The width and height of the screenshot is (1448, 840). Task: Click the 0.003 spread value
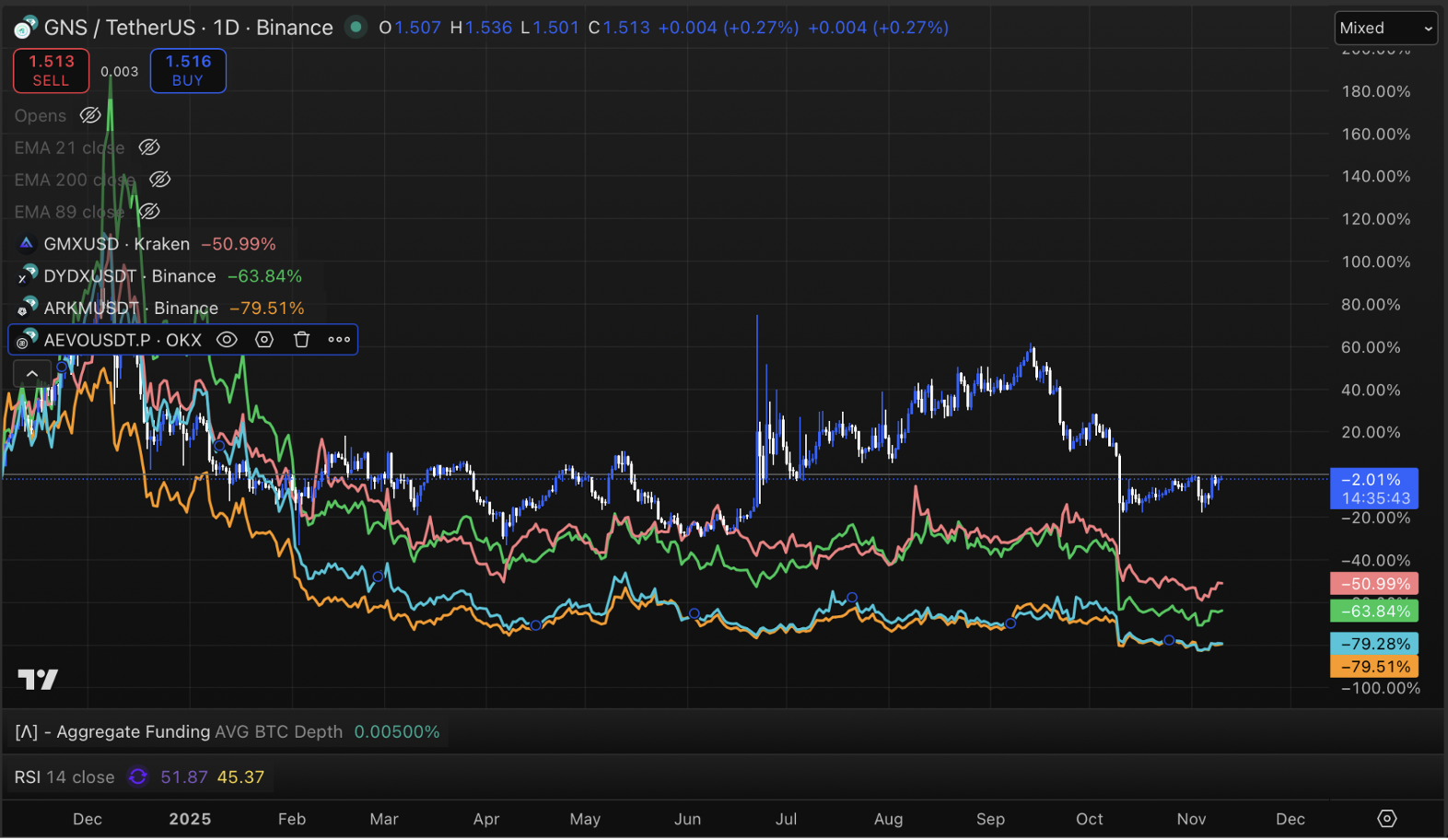point(120,72)
